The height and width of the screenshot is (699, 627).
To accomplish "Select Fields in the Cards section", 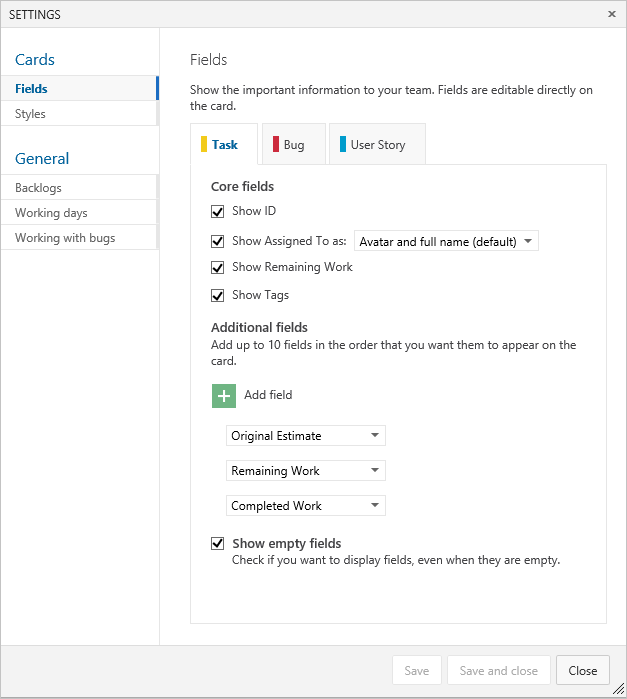I will pyautogui.click(x=79, y=88).
